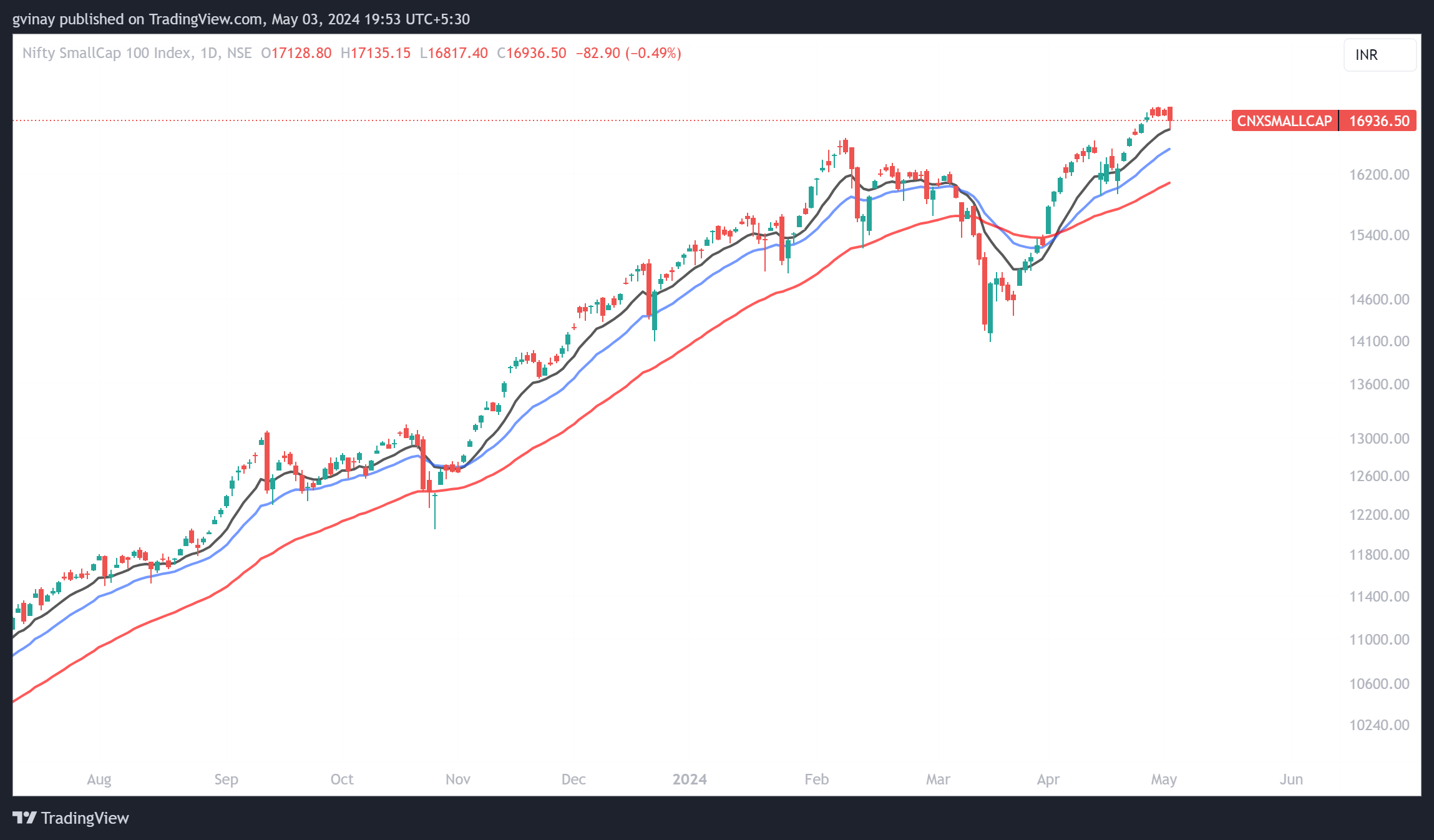
Task: Click the Aug label on time axis
Action: [x=99, y=779]
